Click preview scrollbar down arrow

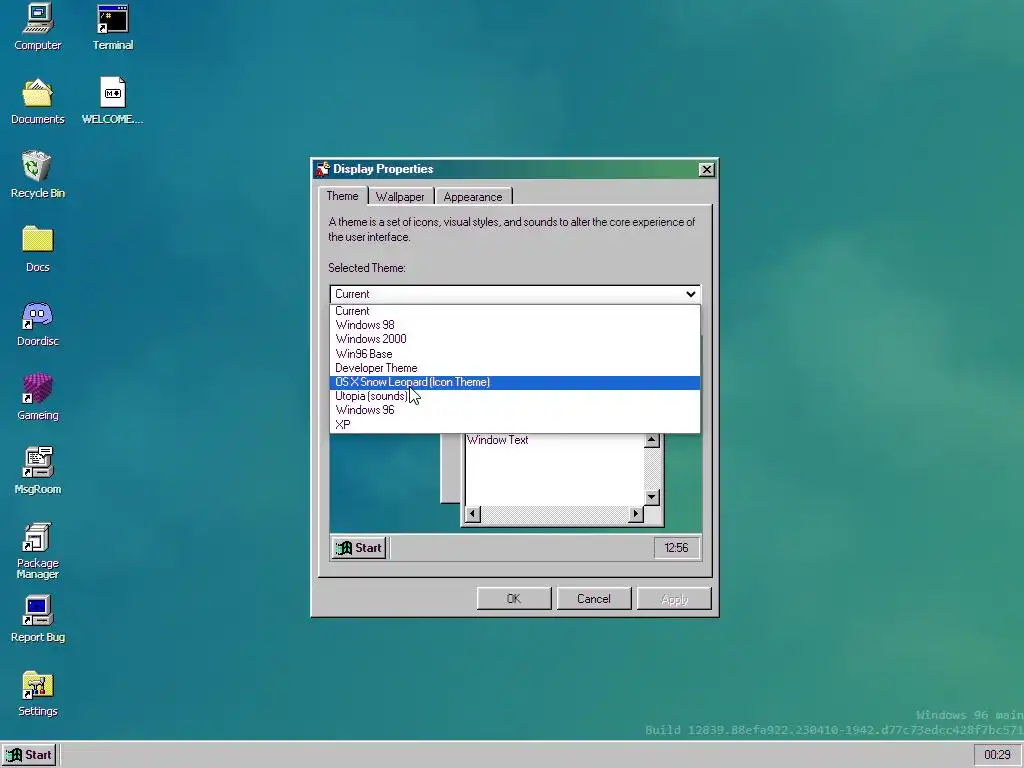[x=651, y=497]
